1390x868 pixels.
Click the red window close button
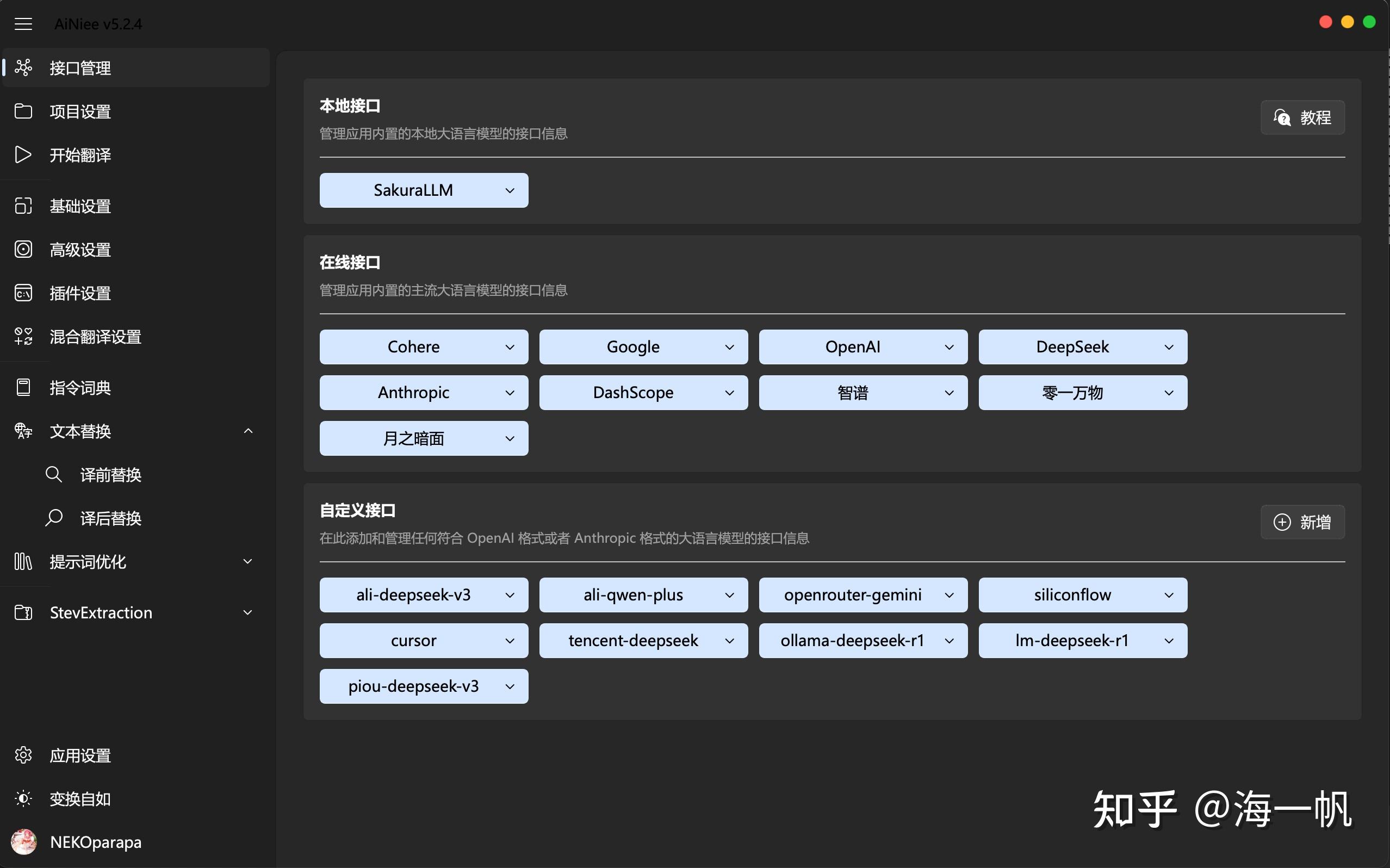pos(1326,22)
